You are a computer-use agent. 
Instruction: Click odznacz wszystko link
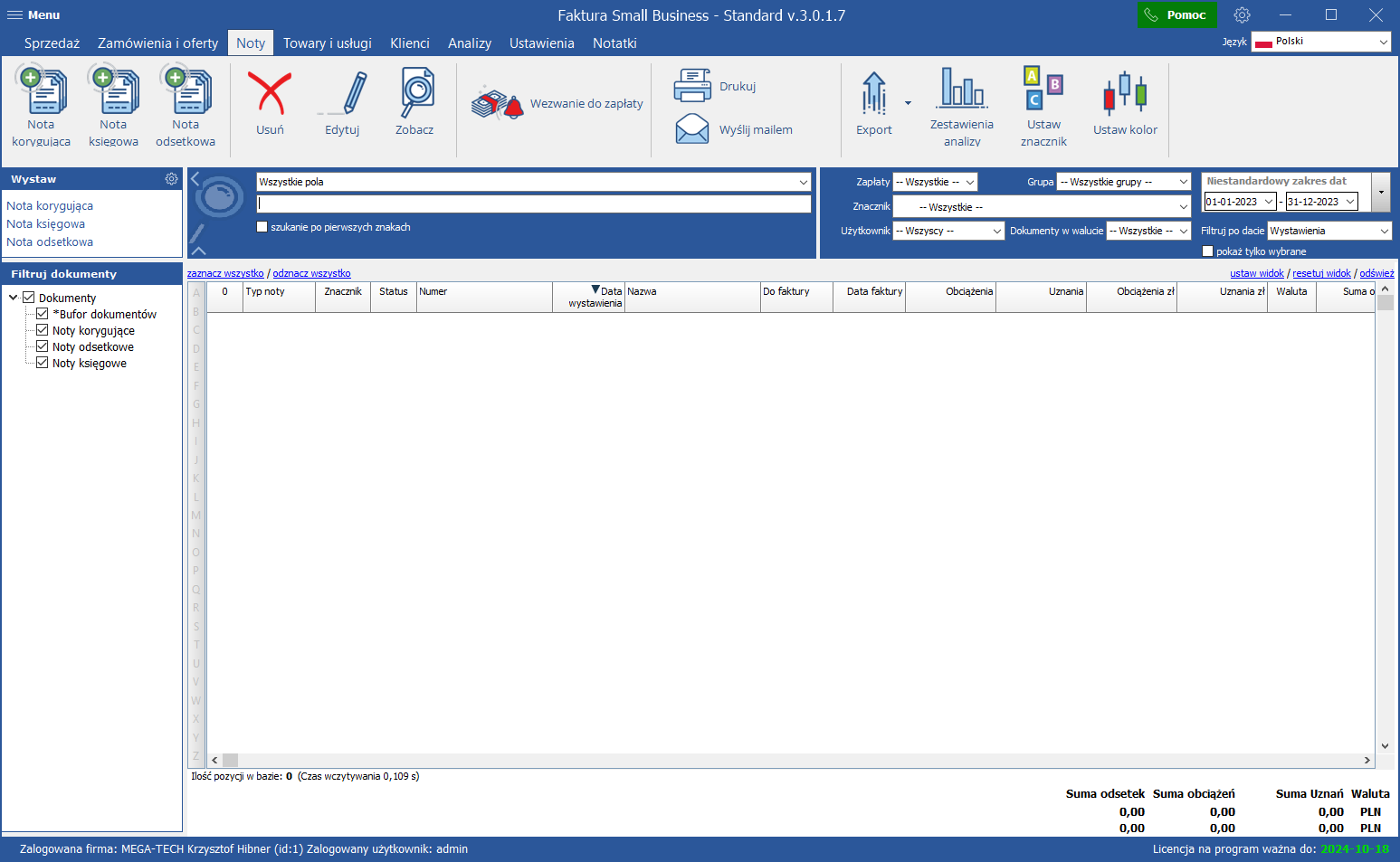click(x=312, y=273)
